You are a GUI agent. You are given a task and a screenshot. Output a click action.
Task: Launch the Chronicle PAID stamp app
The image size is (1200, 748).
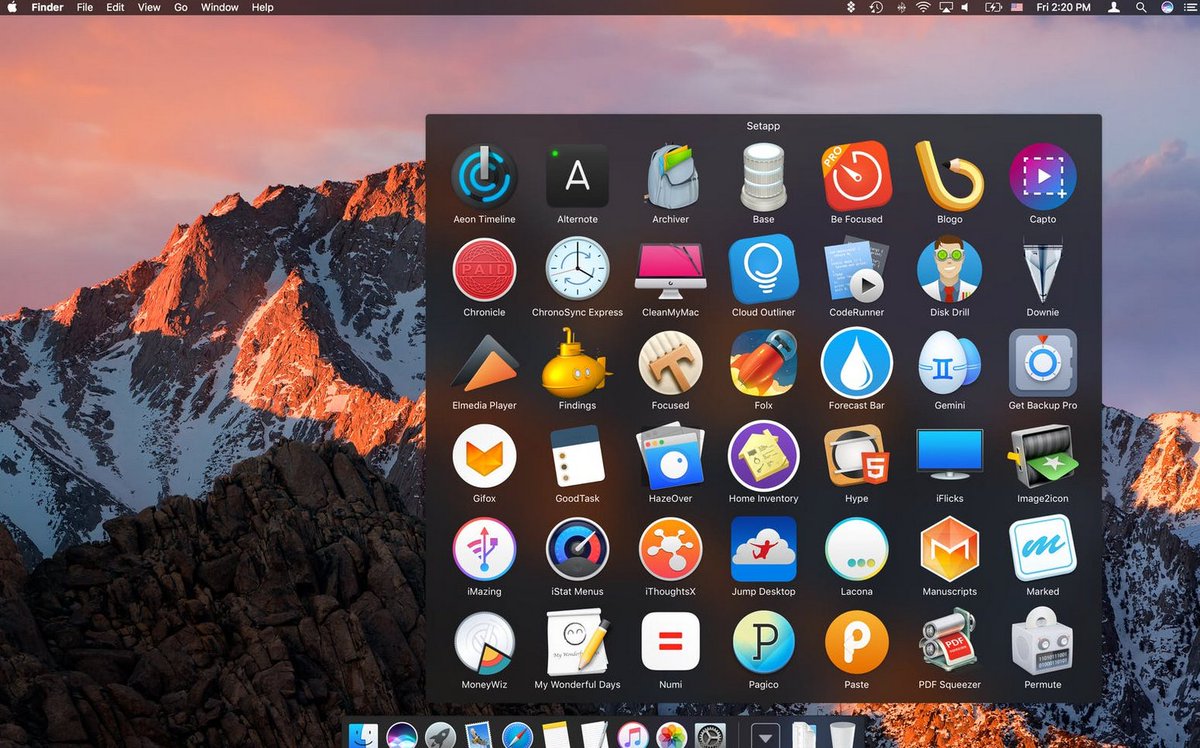(x=484, y=268)
